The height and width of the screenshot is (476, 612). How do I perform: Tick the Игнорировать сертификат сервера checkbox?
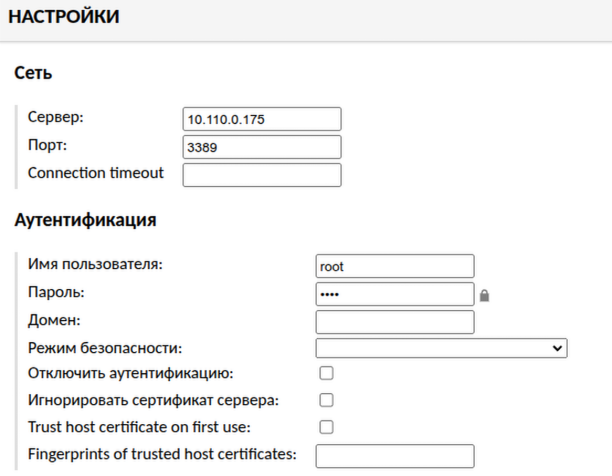325,401
